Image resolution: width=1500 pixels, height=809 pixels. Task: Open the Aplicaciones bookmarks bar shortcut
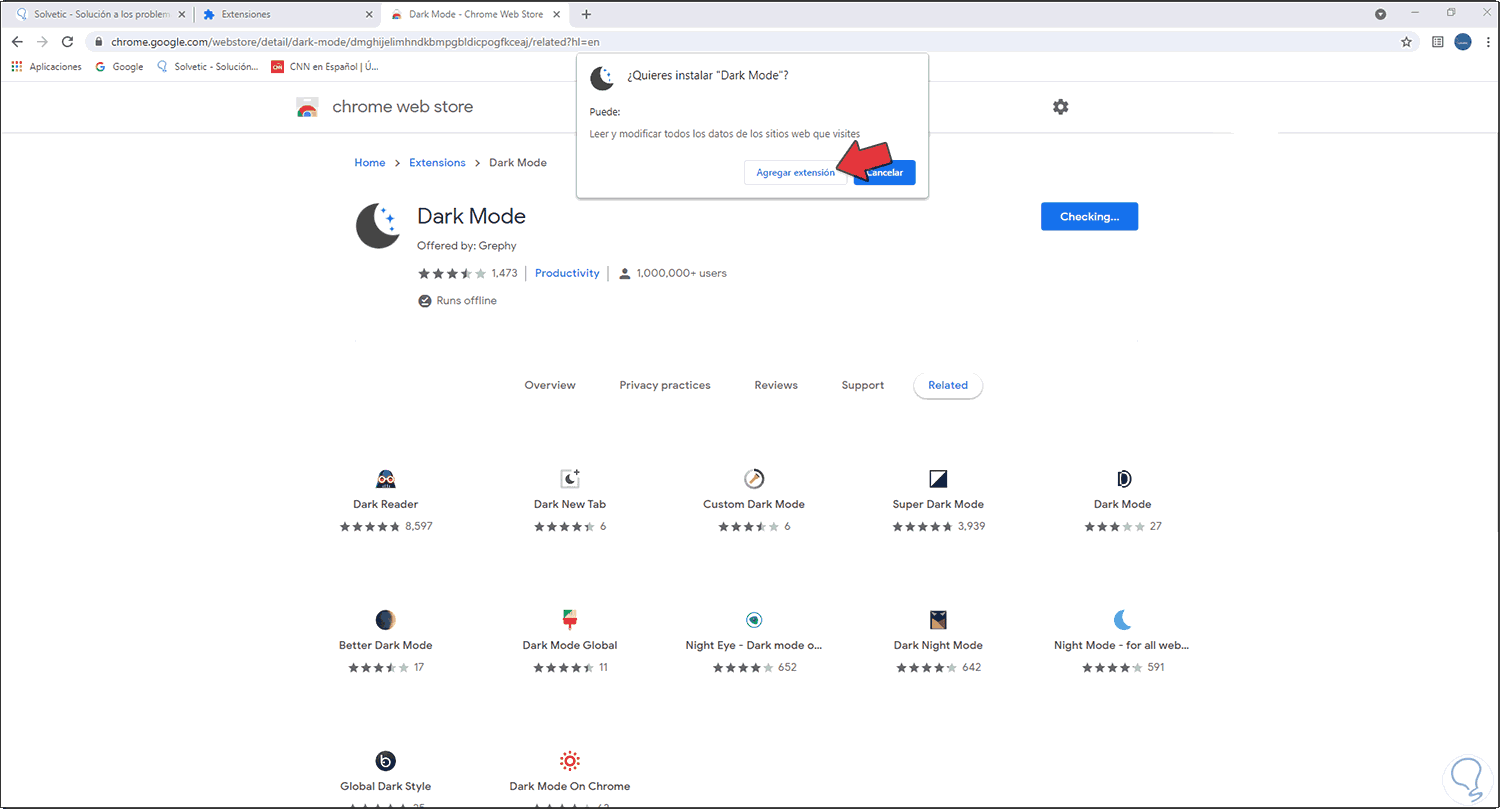(x=46, y=67)
